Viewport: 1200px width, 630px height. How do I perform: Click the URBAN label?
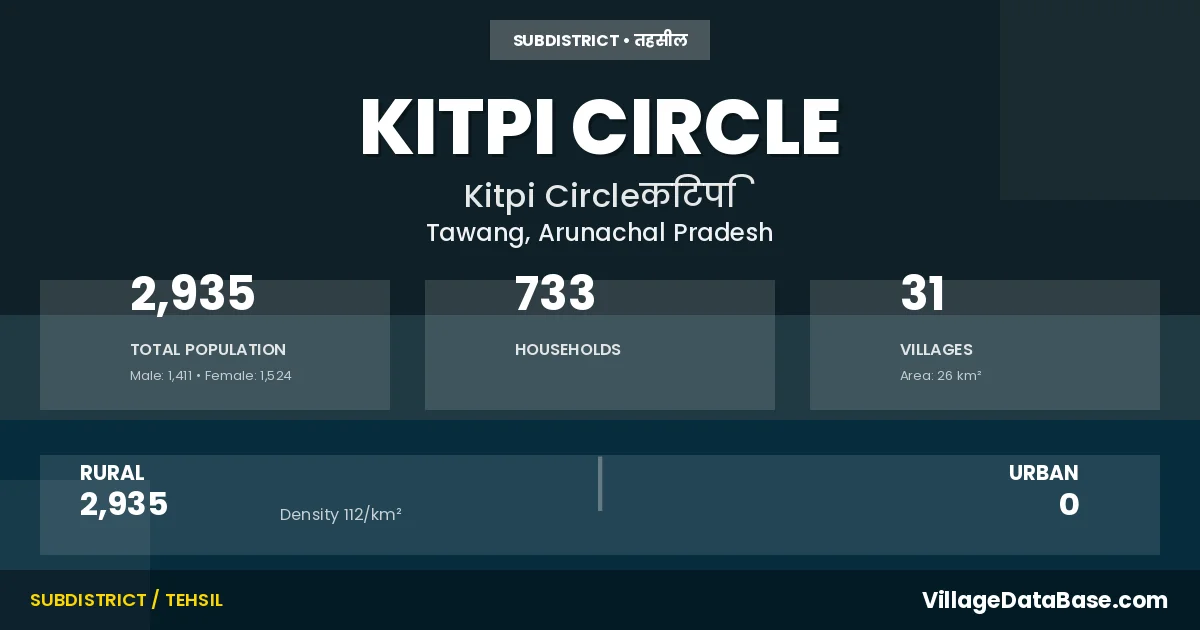1043,473
